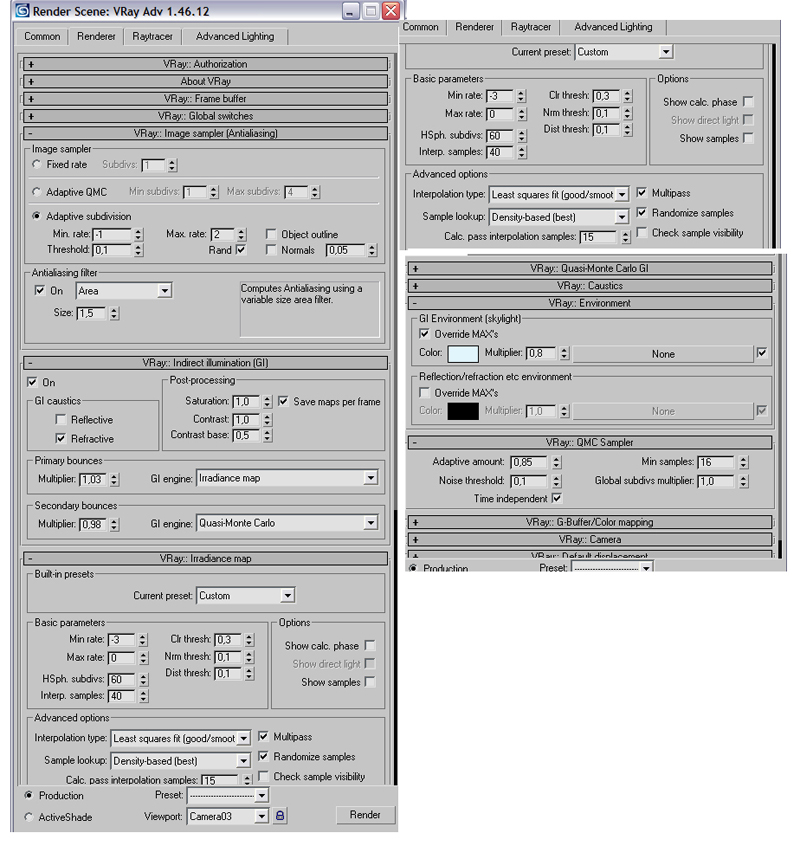Viewport: 800px width, 846px height.
Task: Open the Advanced Lighting tab in the right panel
Action: 613,26
